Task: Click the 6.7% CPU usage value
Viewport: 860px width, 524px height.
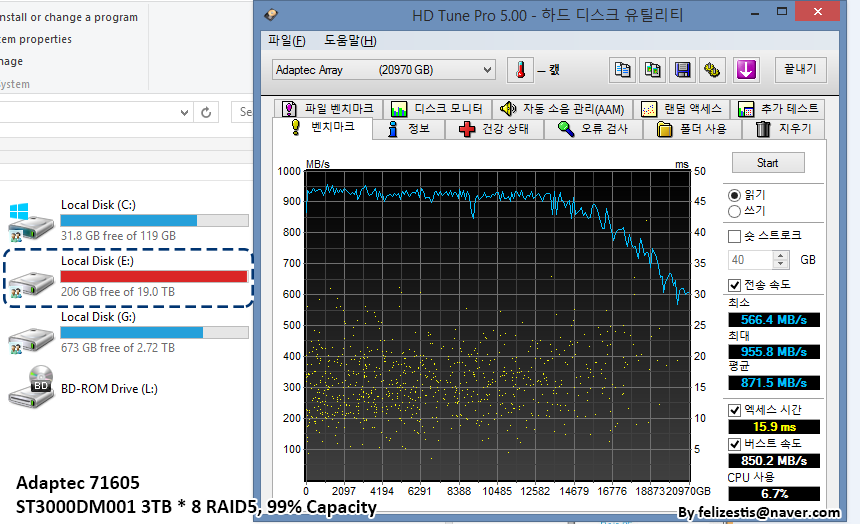Action: coord(774,494)
